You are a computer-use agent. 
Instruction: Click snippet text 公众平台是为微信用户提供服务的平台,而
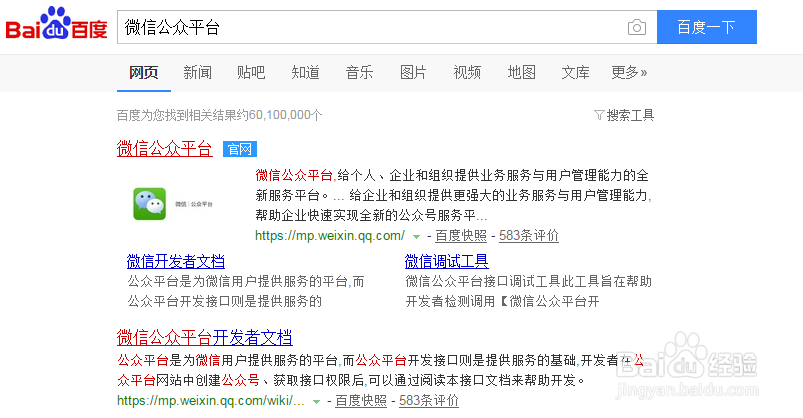(246, 281)
